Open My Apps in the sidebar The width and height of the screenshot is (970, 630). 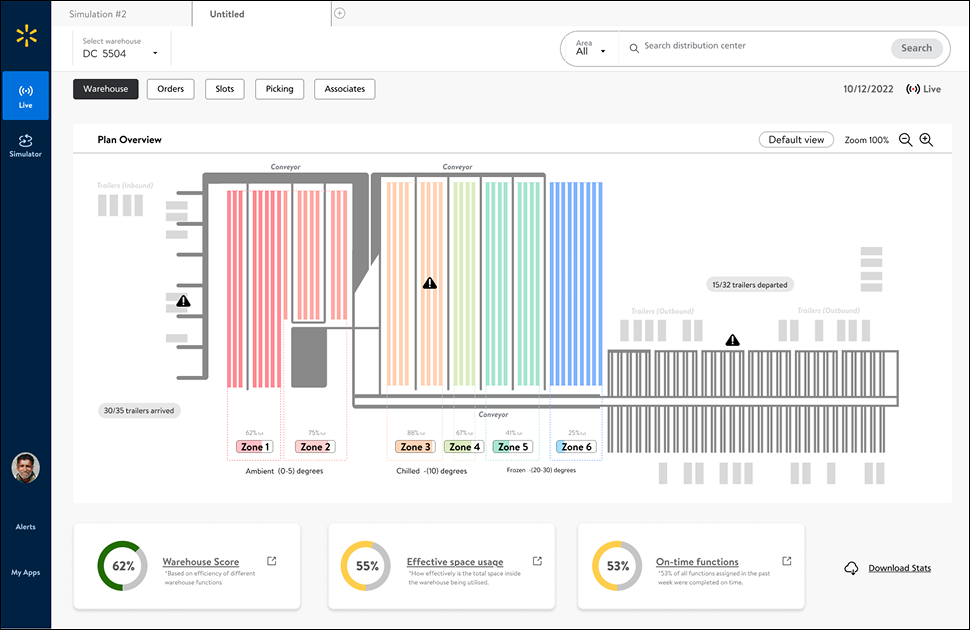[x=25, y=572]
